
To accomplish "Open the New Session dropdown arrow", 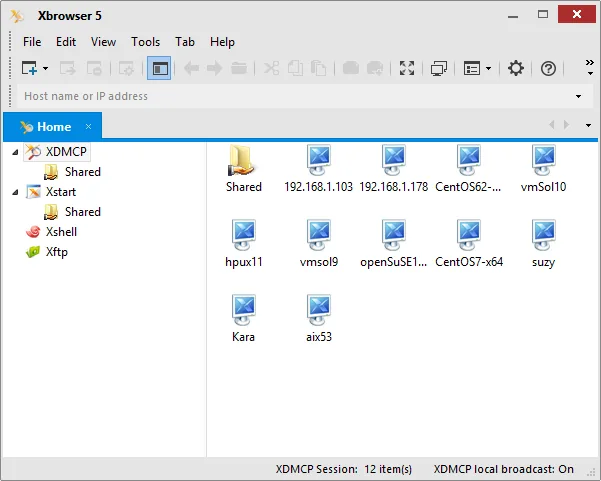I will click(x=46, y=69).
